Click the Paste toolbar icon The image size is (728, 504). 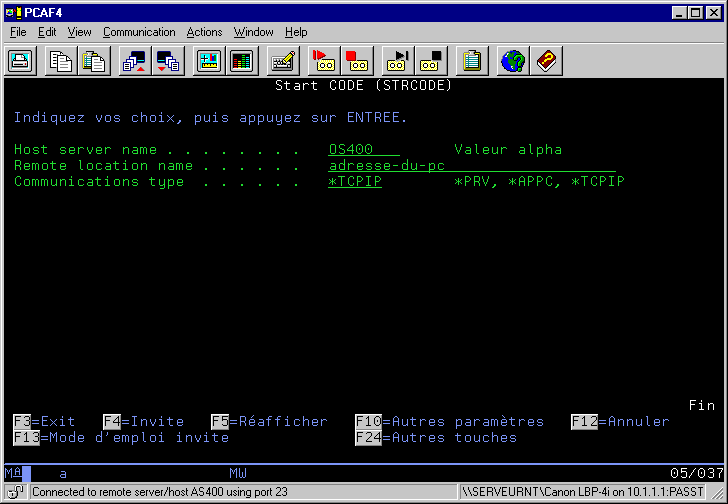click(x=95, y=61)
